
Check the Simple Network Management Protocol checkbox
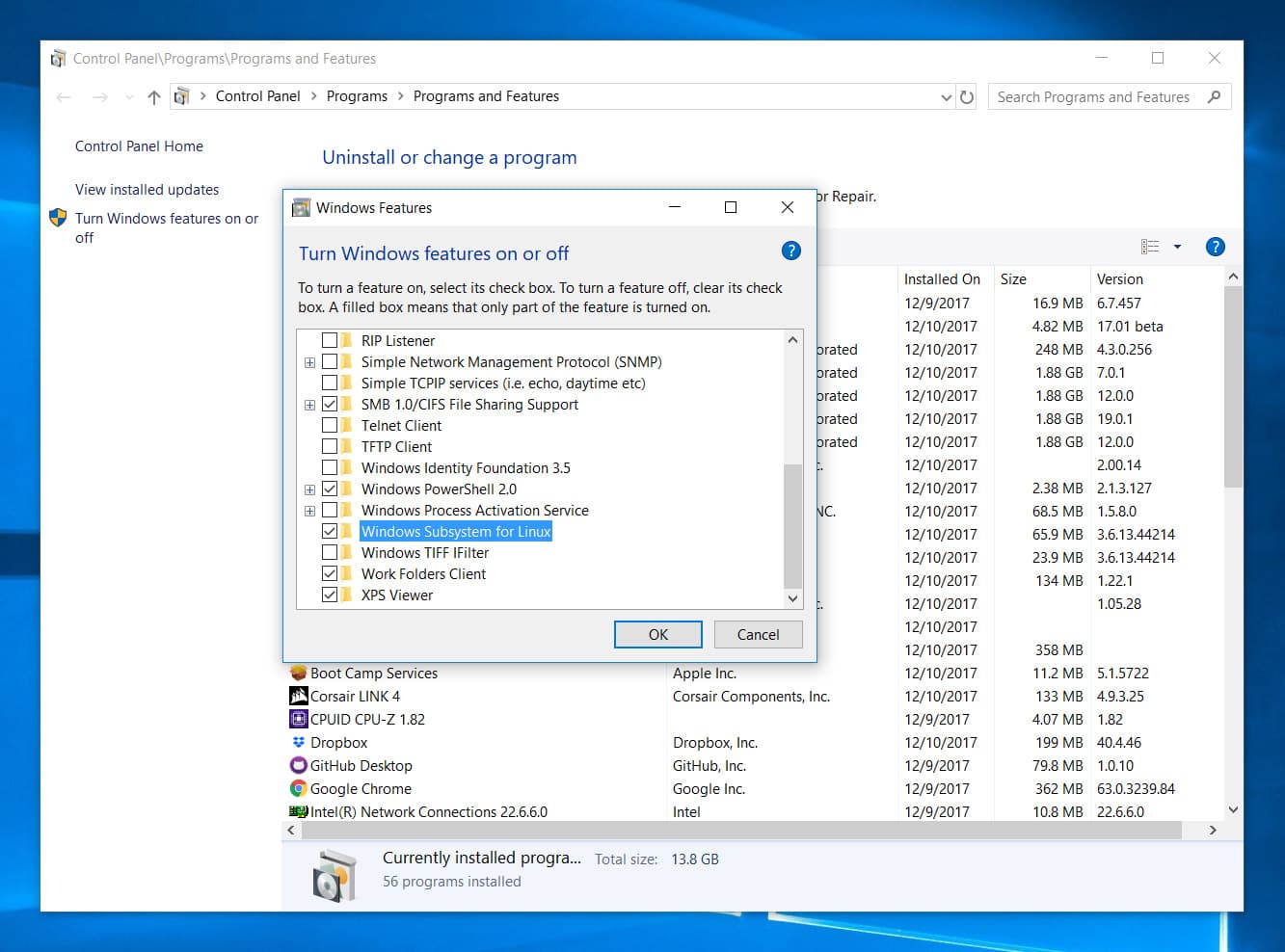point(330,361)
